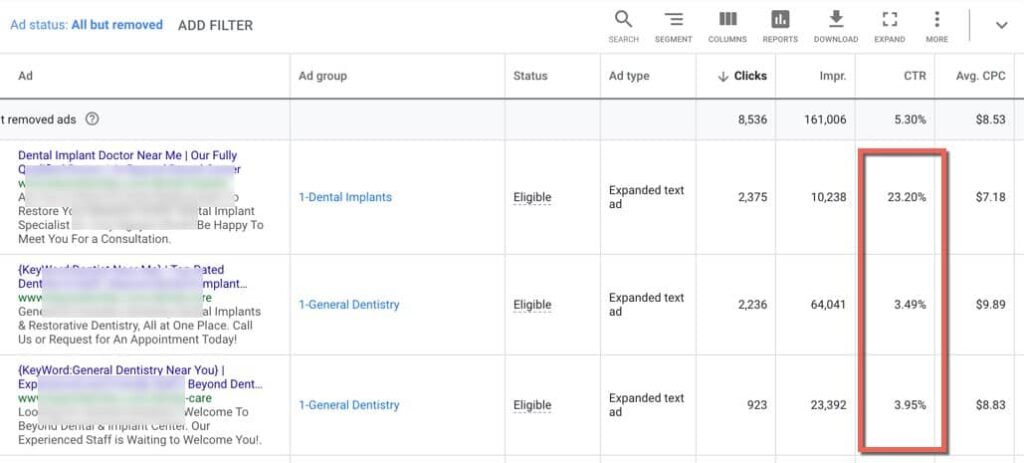Click Expanded text ad in Dental Implants row
1024x463 pixels.
point(647,197)
